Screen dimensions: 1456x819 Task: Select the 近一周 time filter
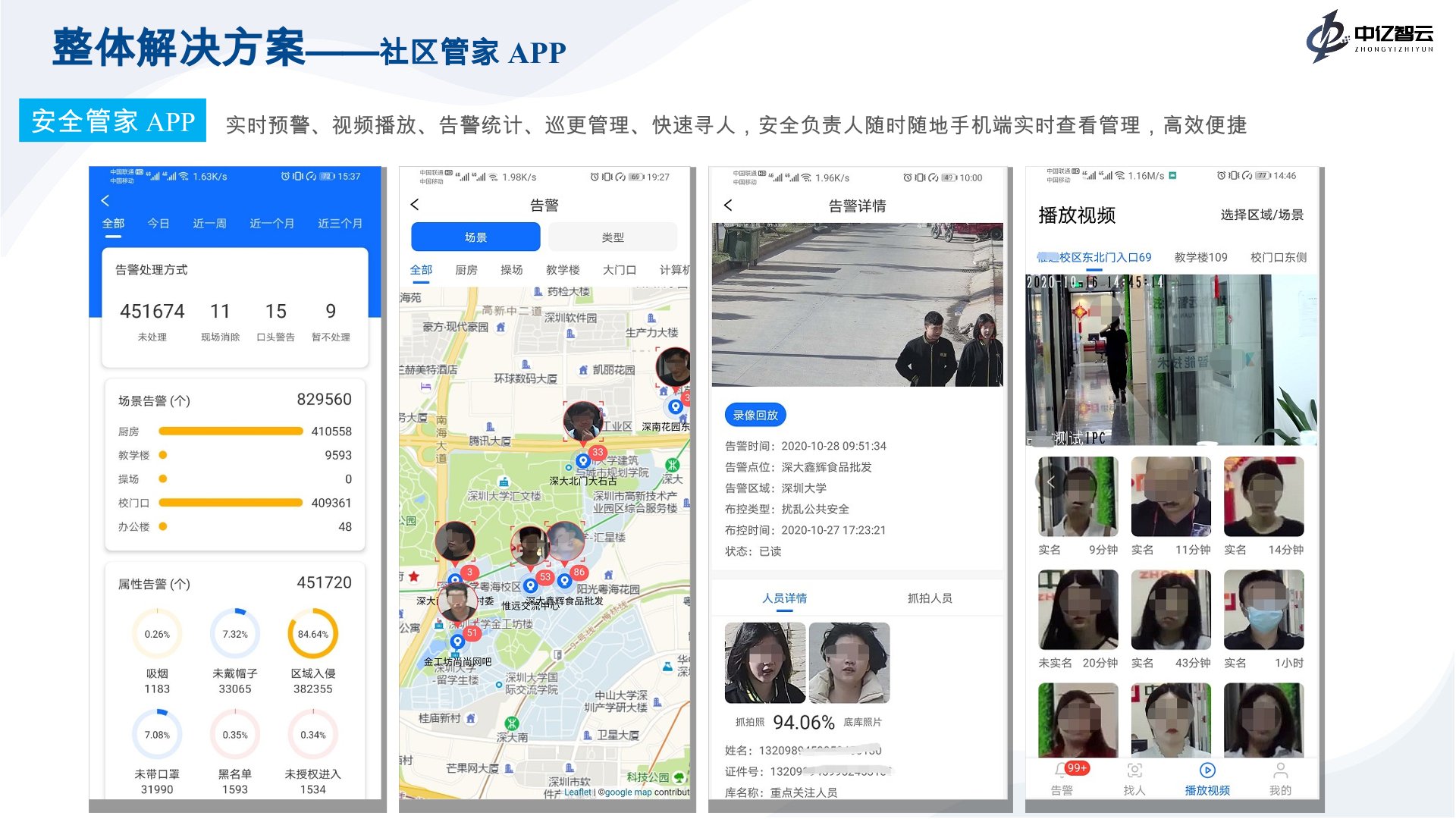pyautogui.click(x=209, y=224)
